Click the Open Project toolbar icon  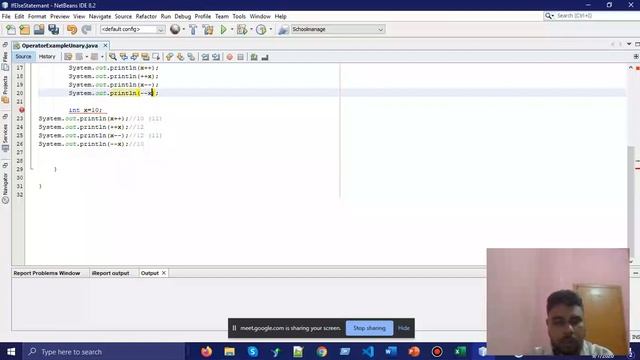[x=39, y=29]
